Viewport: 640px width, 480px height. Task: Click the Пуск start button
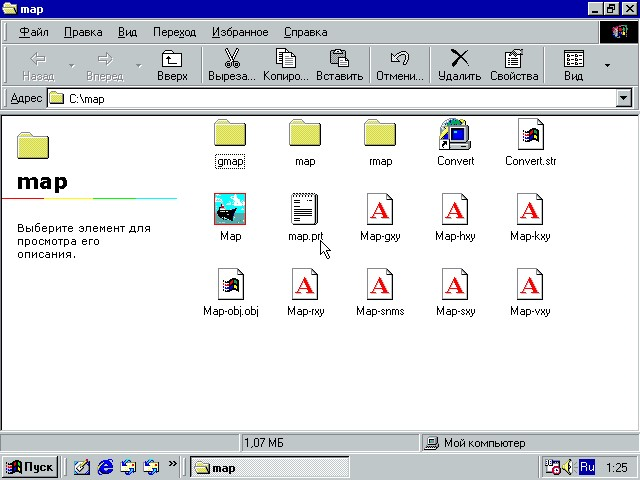point(30,467)
